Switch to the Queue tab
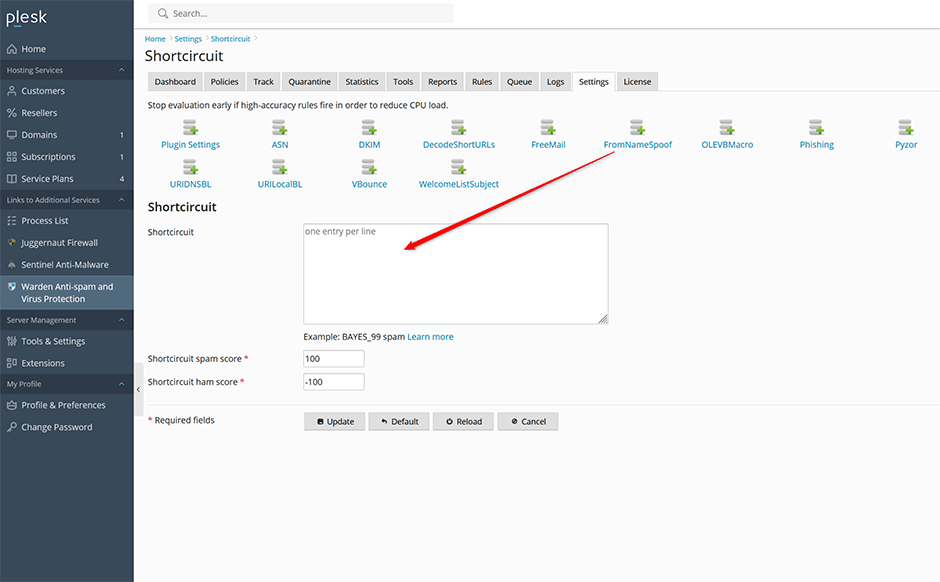The image size is (940, 582). 519,82
